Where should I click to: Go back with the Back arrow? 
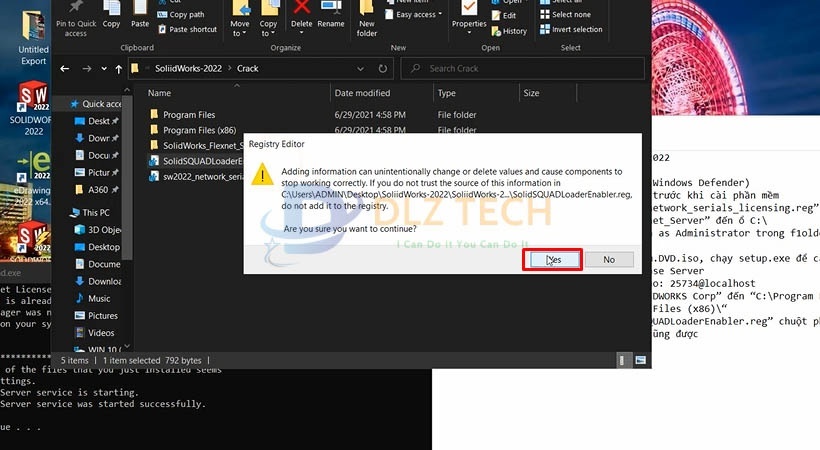pos(65,69)
